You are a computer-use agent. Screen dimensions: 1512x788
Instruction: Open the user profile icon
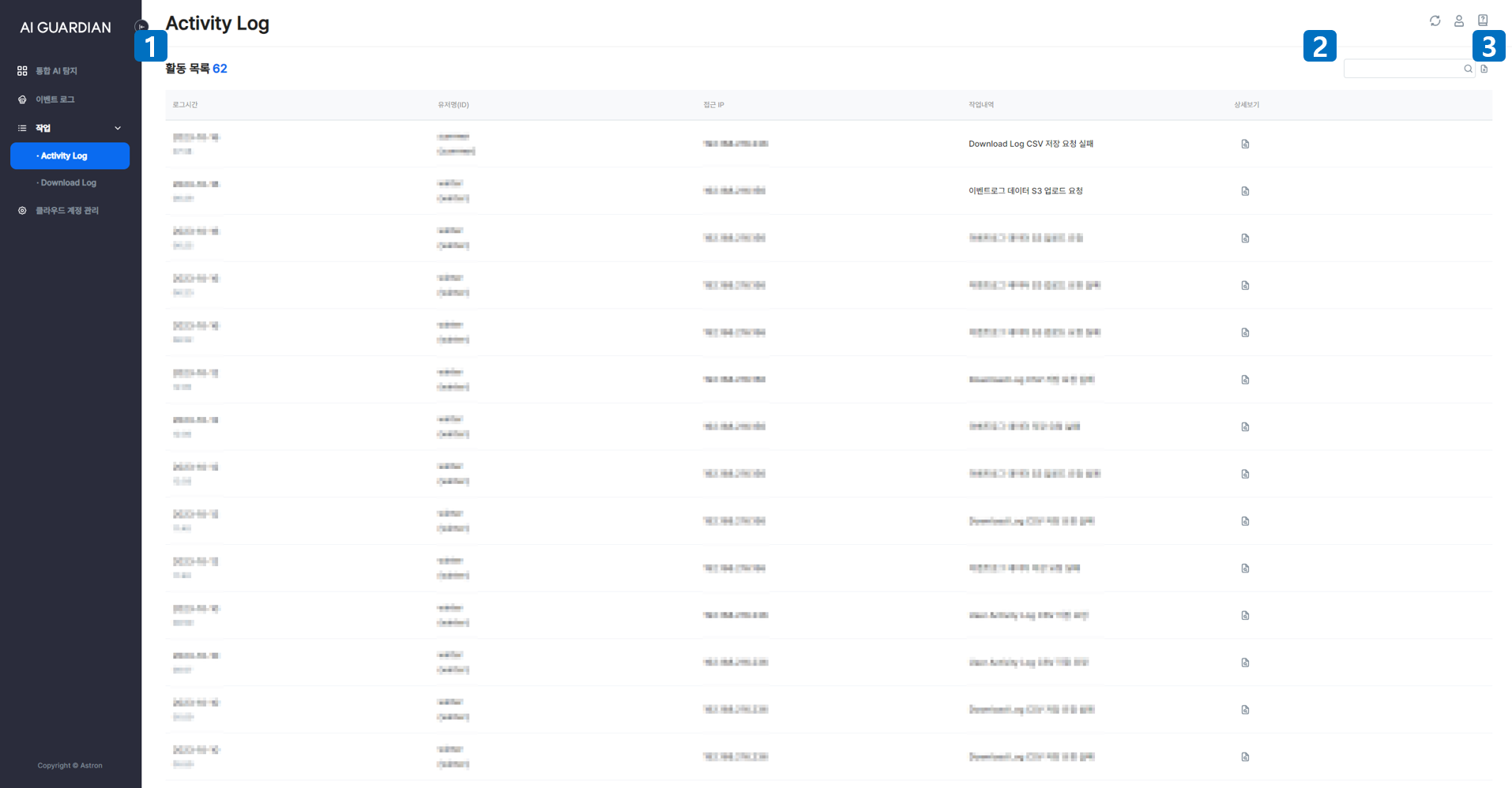1458,21
